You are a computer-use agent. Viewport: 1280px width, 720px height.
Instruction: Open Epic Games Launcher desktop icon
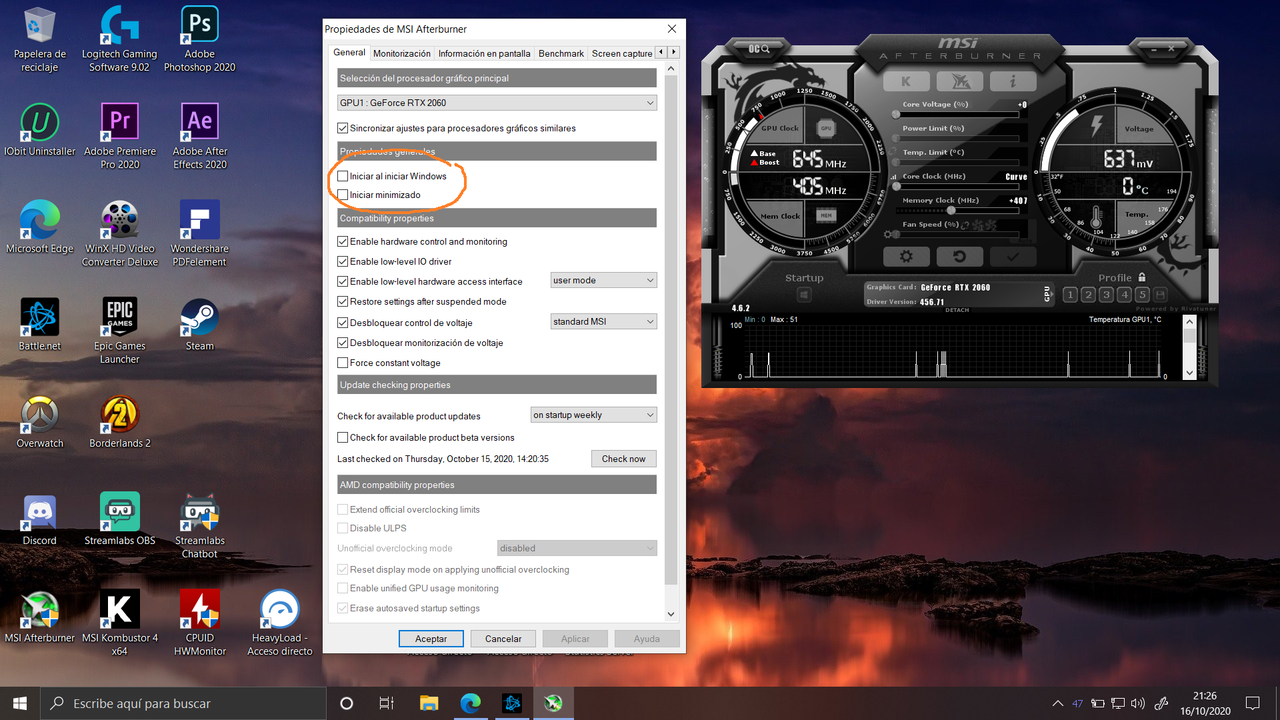[120, 331]
